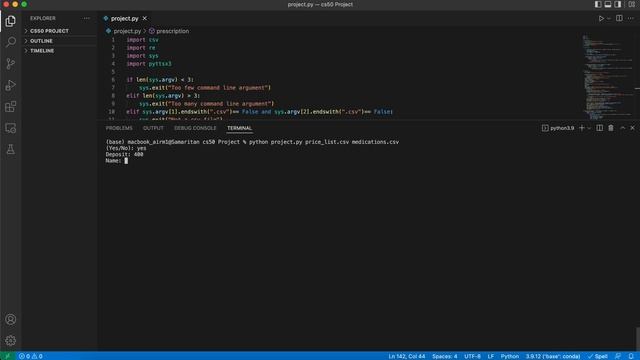Switch to the PROBLEMS panel tab
The image size is (640, 360).
(x=119, y=128)
